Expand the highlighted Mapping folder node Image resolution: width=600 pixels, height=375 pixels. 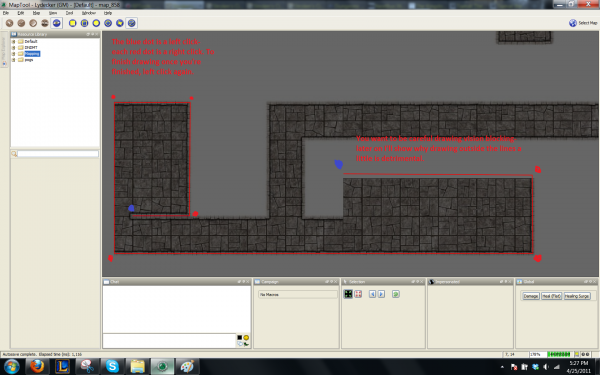tap(13, 54)
